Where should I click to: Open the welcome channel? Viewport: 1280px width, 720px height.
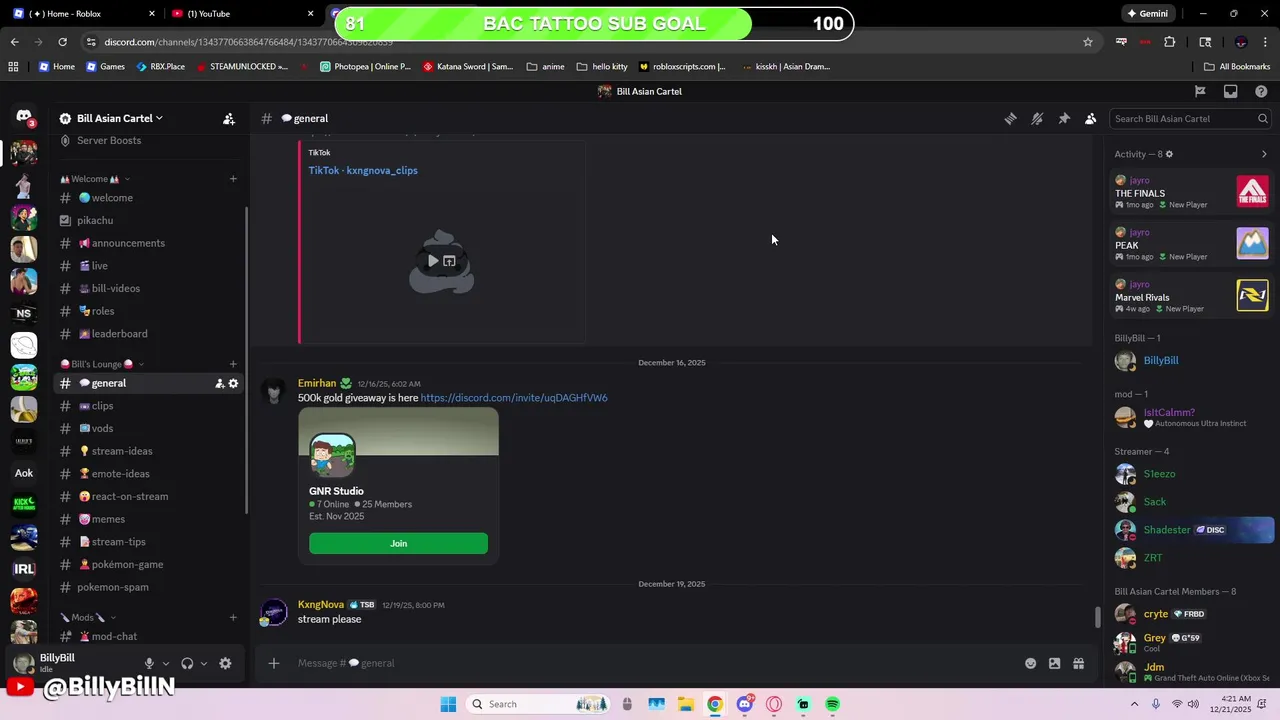tap(148, 198)
